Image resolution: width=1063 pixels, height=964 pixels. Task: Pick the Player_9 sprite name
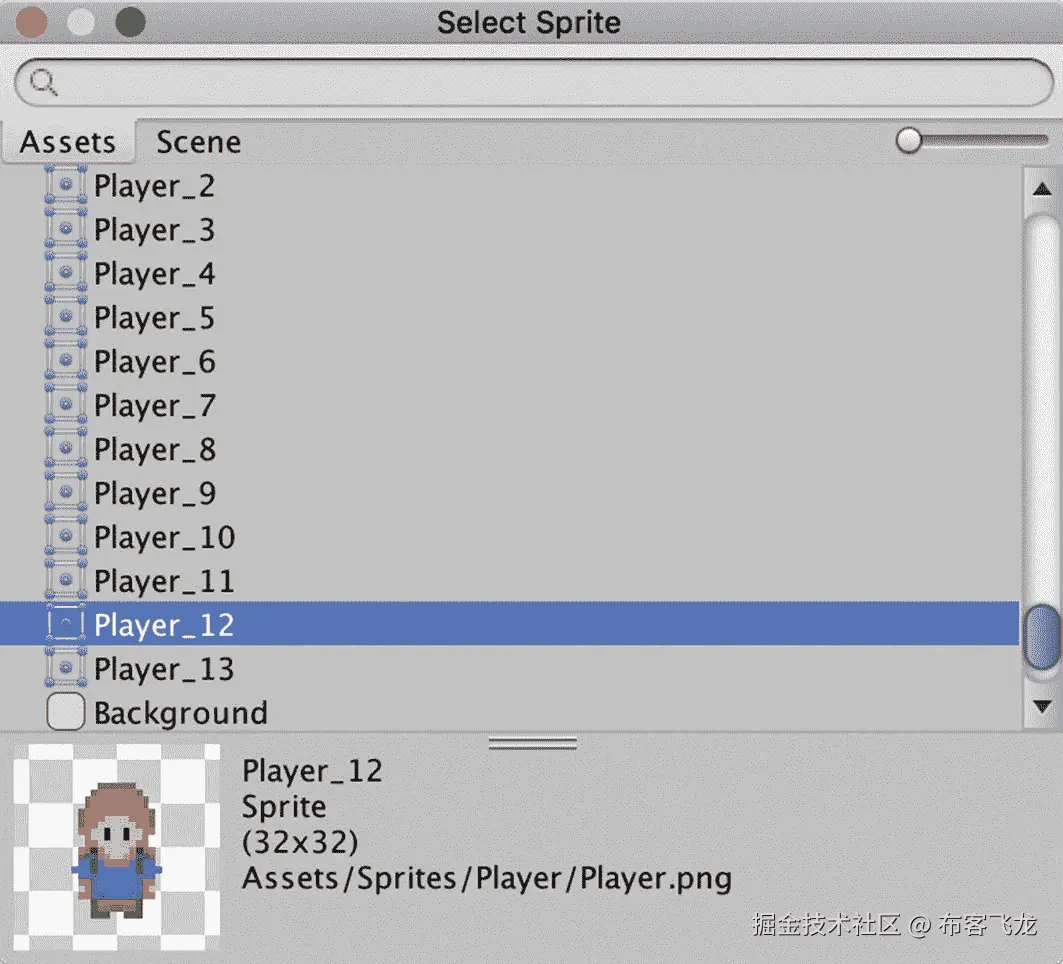click(155, 494)
